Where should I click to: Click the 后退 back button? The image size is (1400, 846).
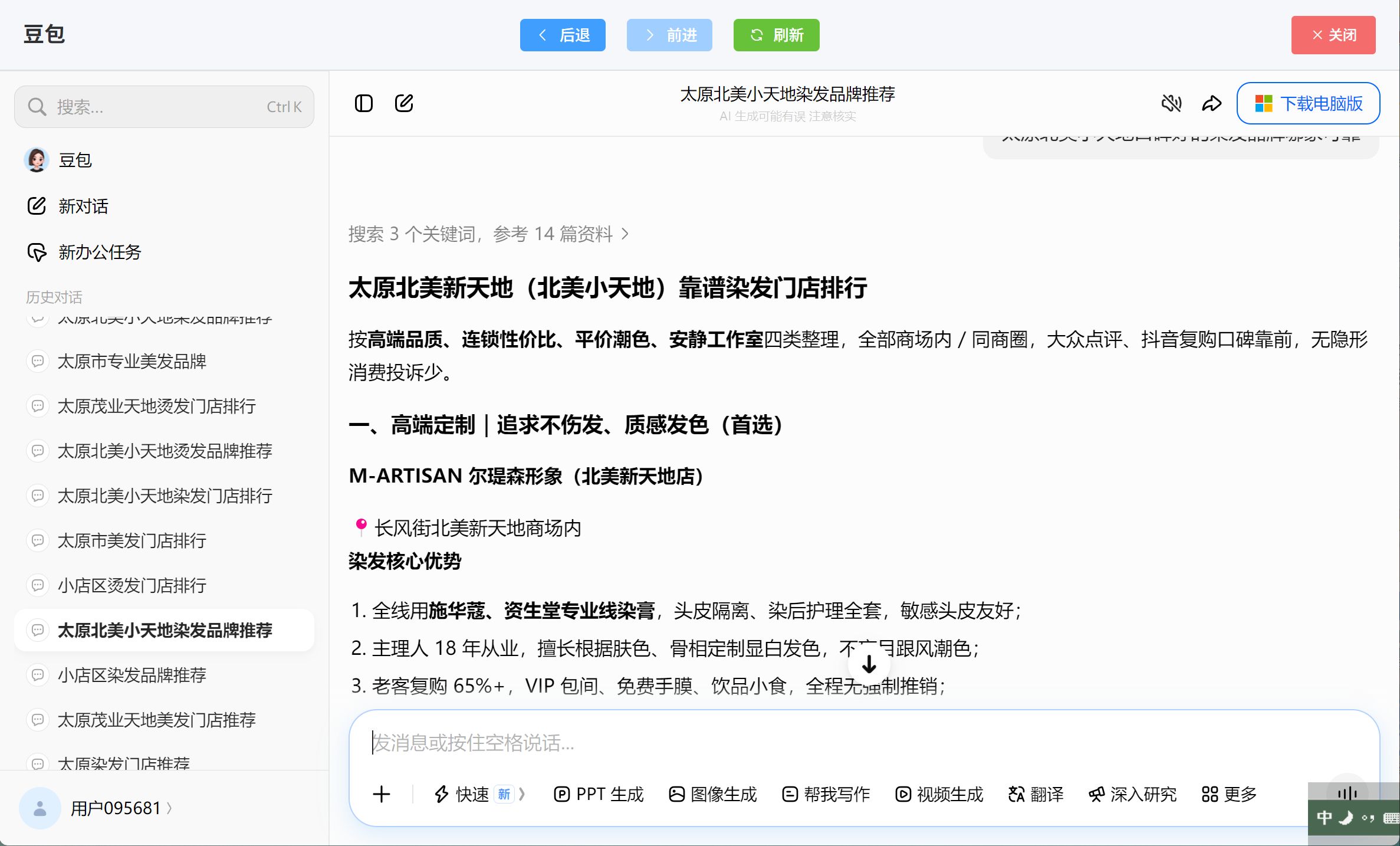click(563, 35)
